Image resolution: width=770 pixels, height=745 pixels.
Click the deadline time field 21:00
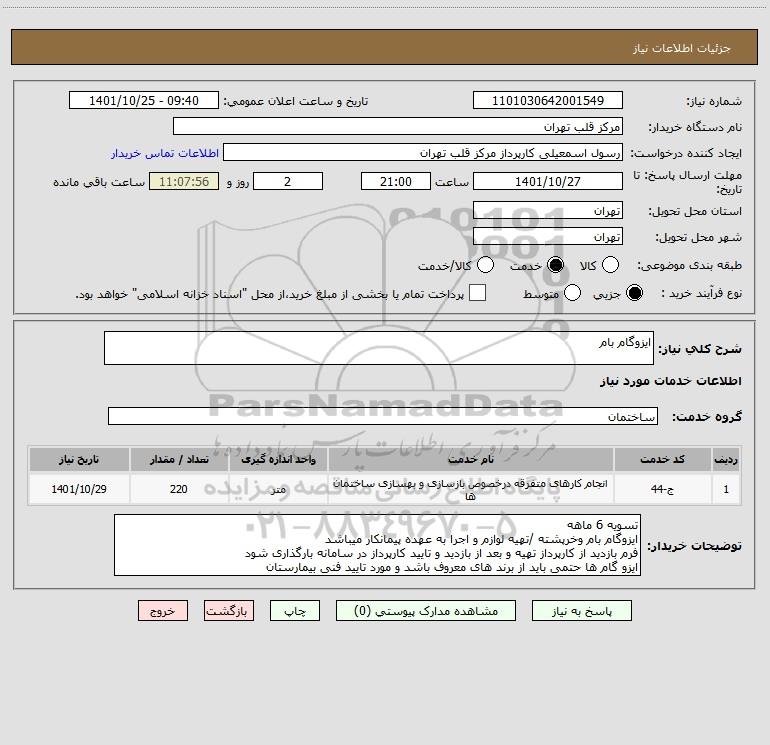click(x=396, y=181)
